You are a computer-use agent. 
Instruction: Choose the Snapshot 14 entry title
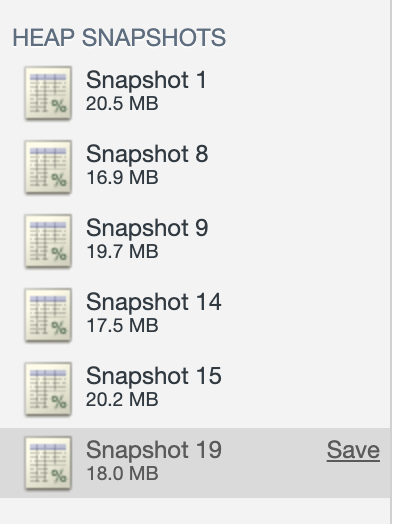tap(154, 302)
